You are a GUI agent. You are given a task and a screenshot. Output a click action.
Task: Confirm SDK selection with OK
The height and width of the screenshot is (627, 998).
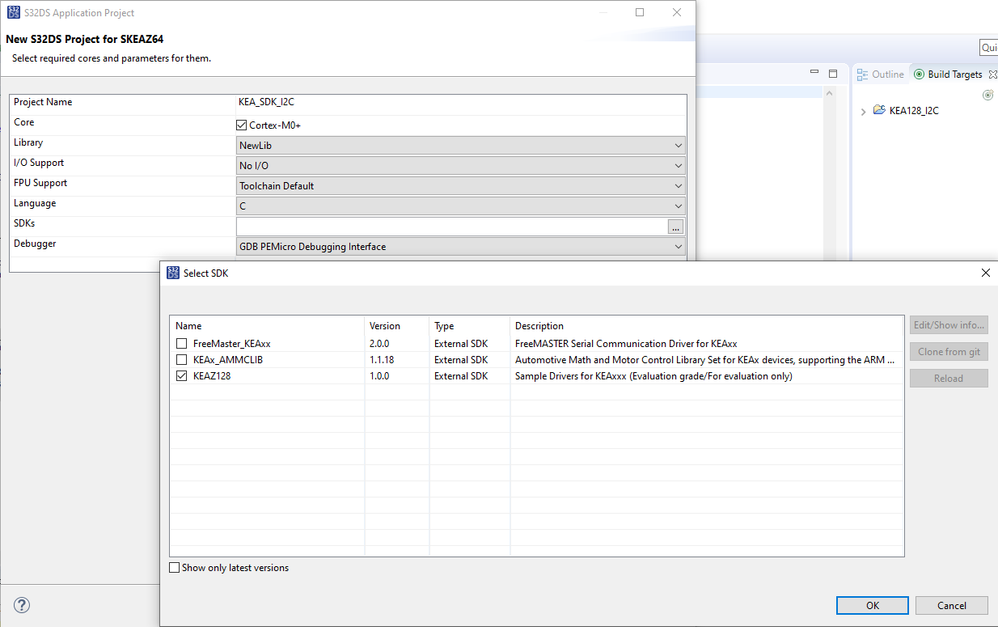(872, 605)
